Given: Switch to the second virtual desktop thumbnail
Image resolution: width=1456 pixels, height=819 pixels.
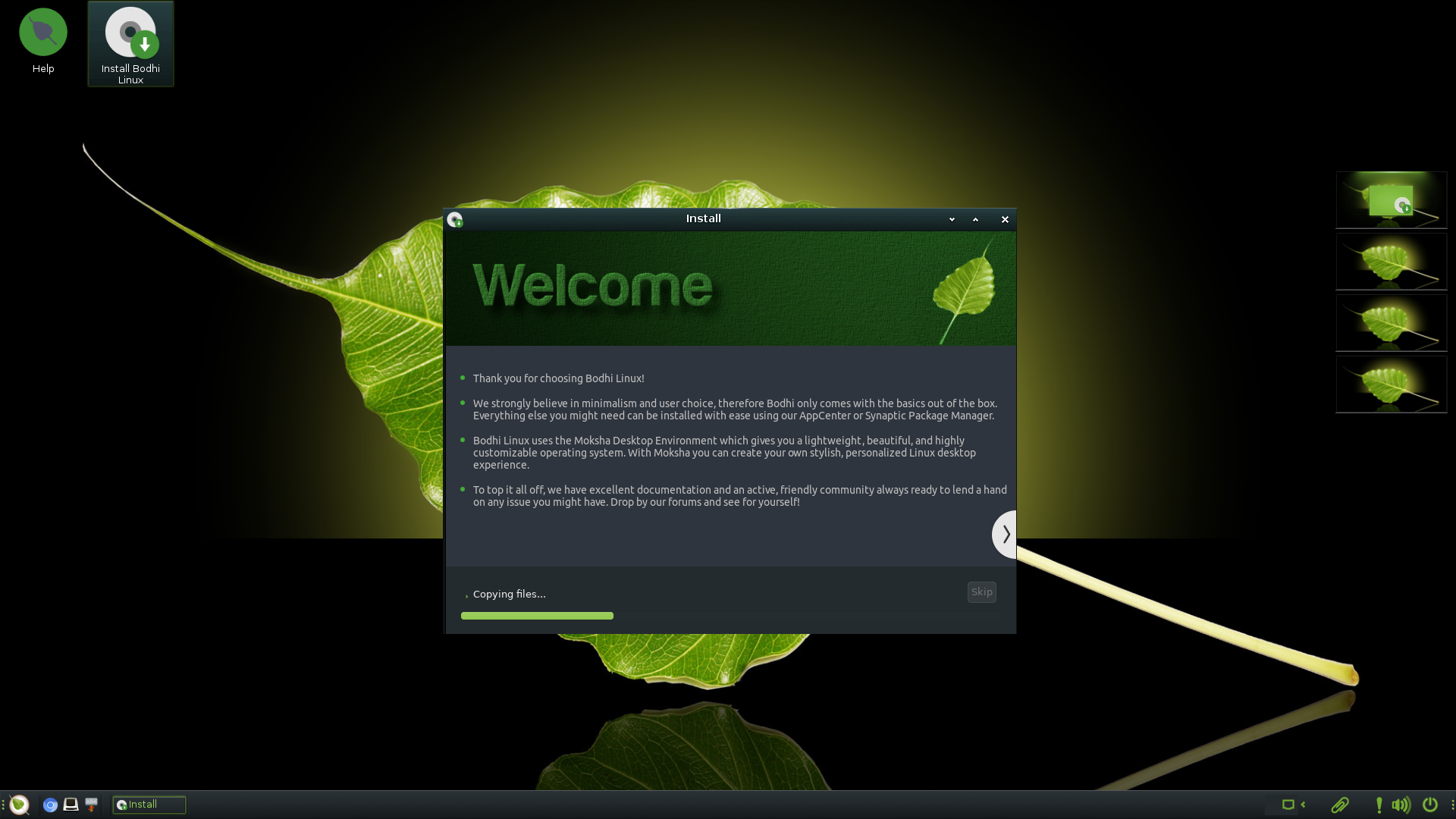Looking at the screenshot, I should tap(1390, 261).
